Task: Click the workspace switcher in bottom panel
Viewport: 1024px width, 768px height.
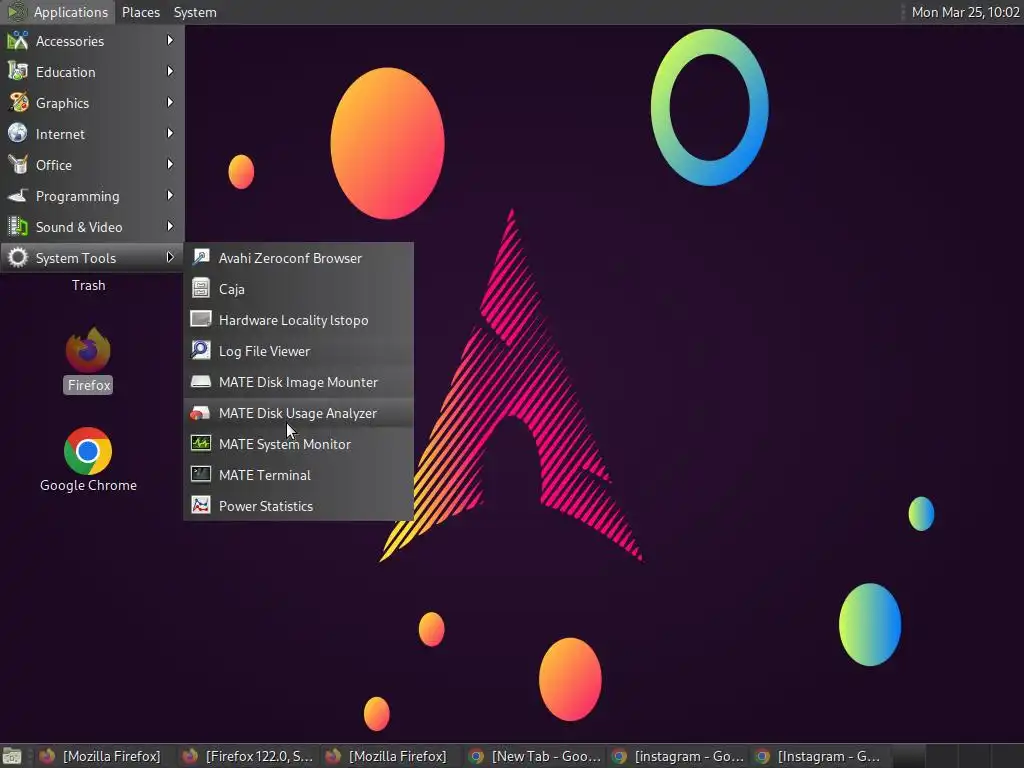Action: pos(959,756)
